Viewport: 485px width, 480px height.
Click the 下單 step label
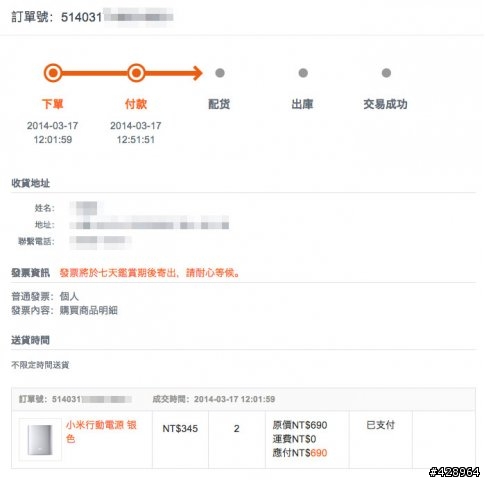[x=53, y=104]
